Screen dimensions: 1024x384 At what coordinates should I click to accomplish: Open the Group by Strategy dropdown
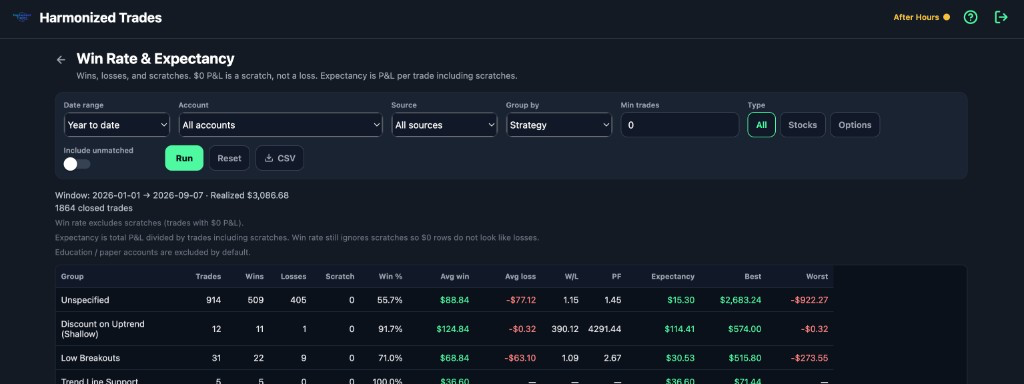click(x=559, y=125)
